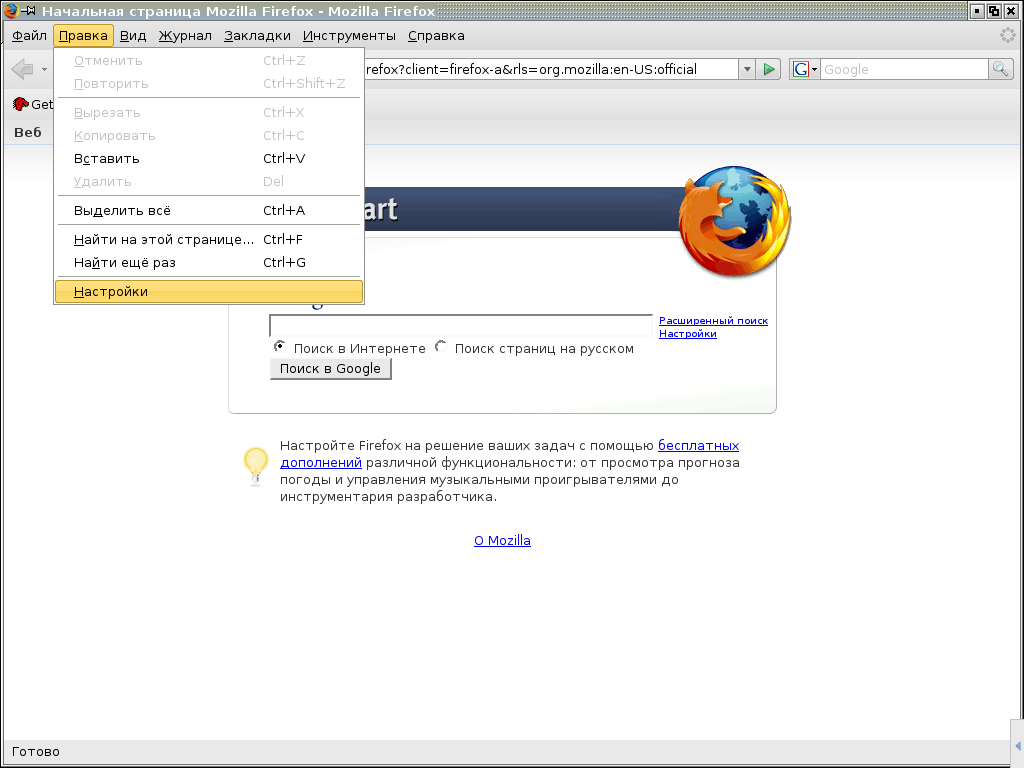Click the URL address bar
This screenshot has width=1024, height=768.
(551, 69)
